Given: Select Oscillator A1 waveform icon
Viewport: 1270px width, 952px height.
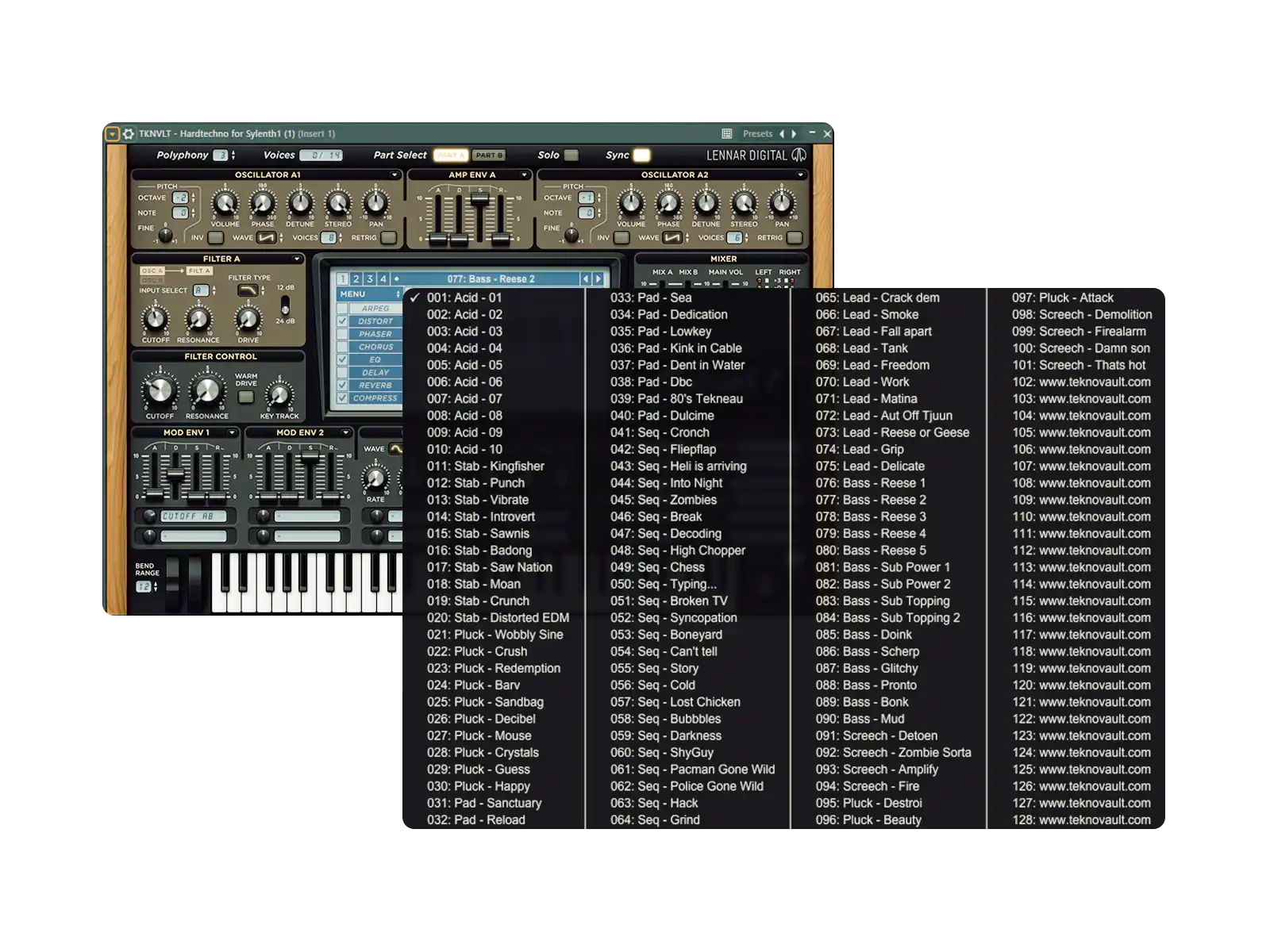Looking at the screenshot, I should [x=266, y=237].
